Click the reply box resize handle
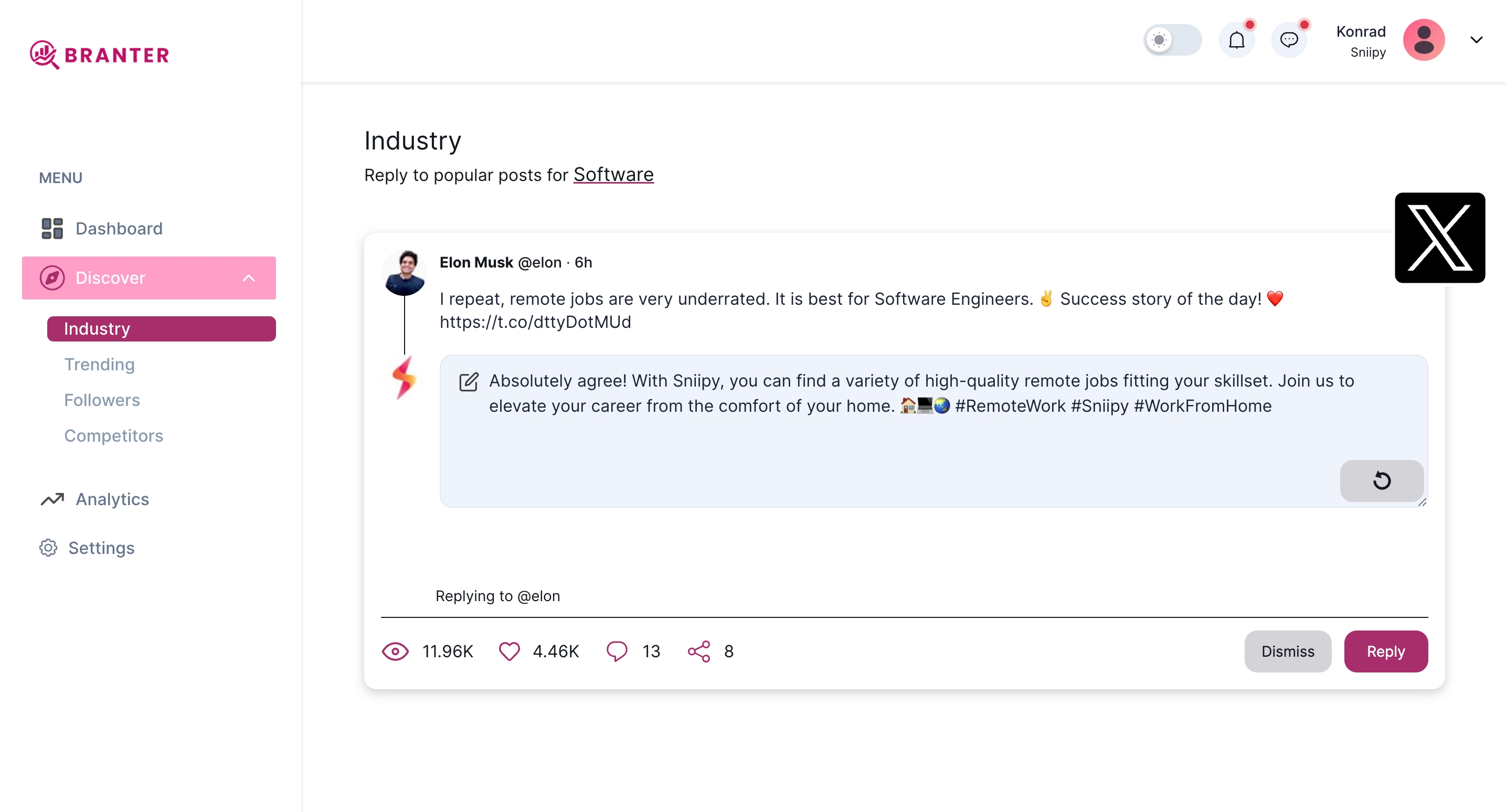 (x=1422, y=502)
